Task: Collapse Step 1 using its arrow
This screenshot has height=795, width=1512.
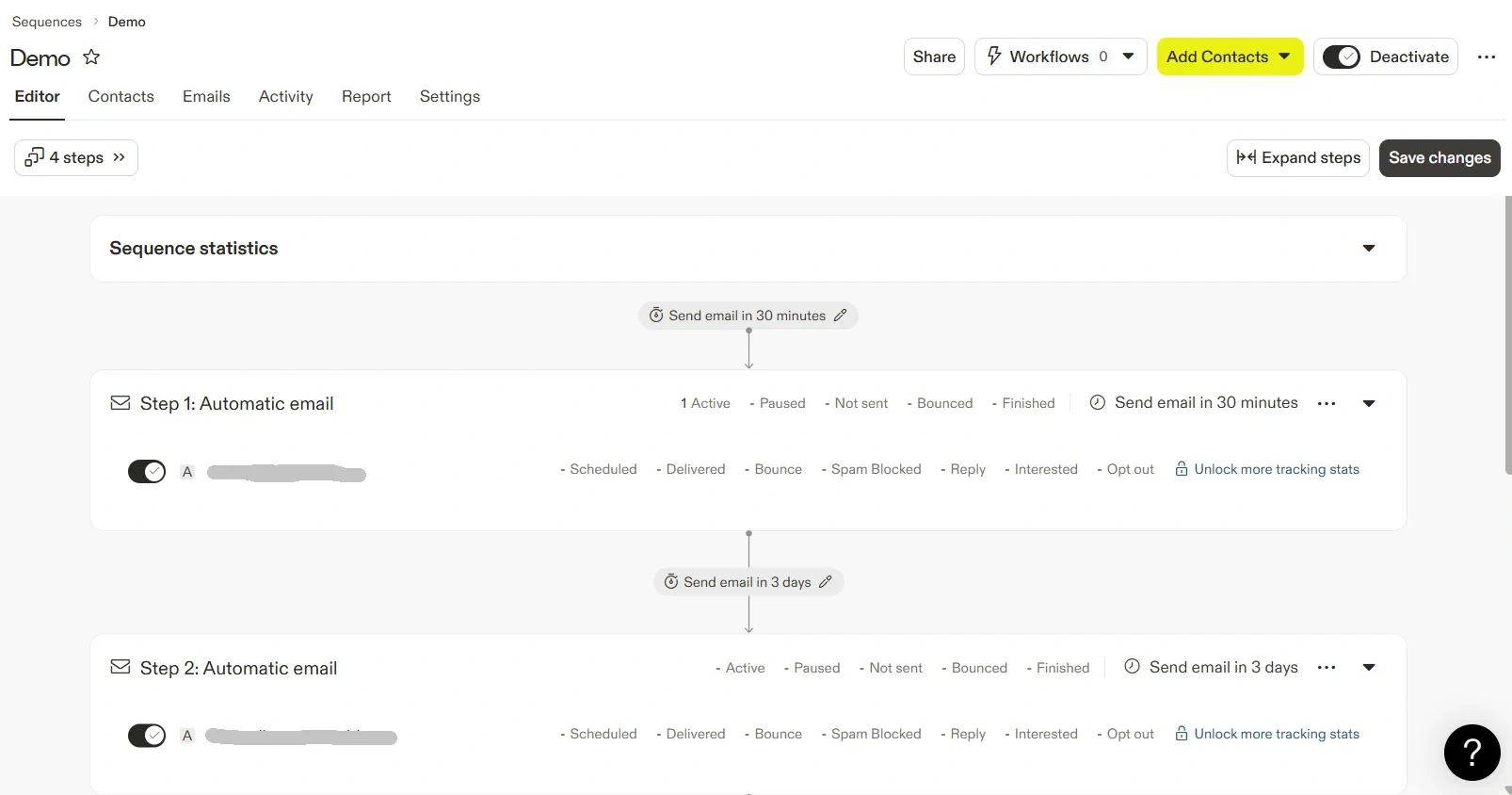Action: click(x=1368, y=403)
